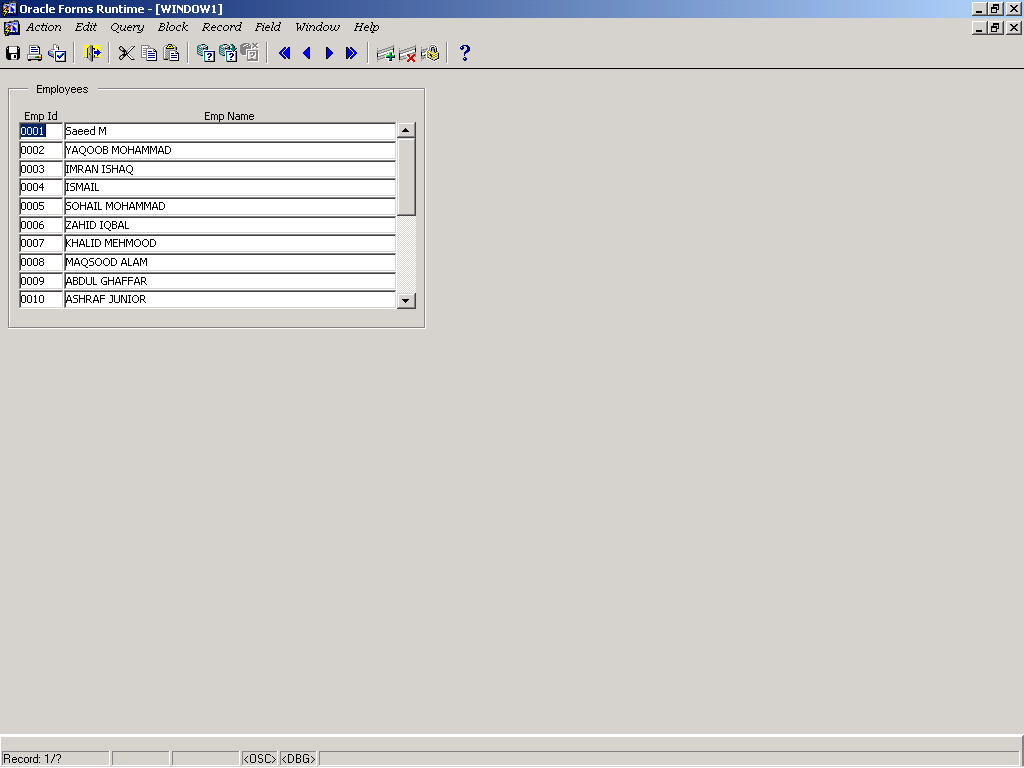Click the Enter Query icon
The image size is (1024, 768).
click(206, 53)
